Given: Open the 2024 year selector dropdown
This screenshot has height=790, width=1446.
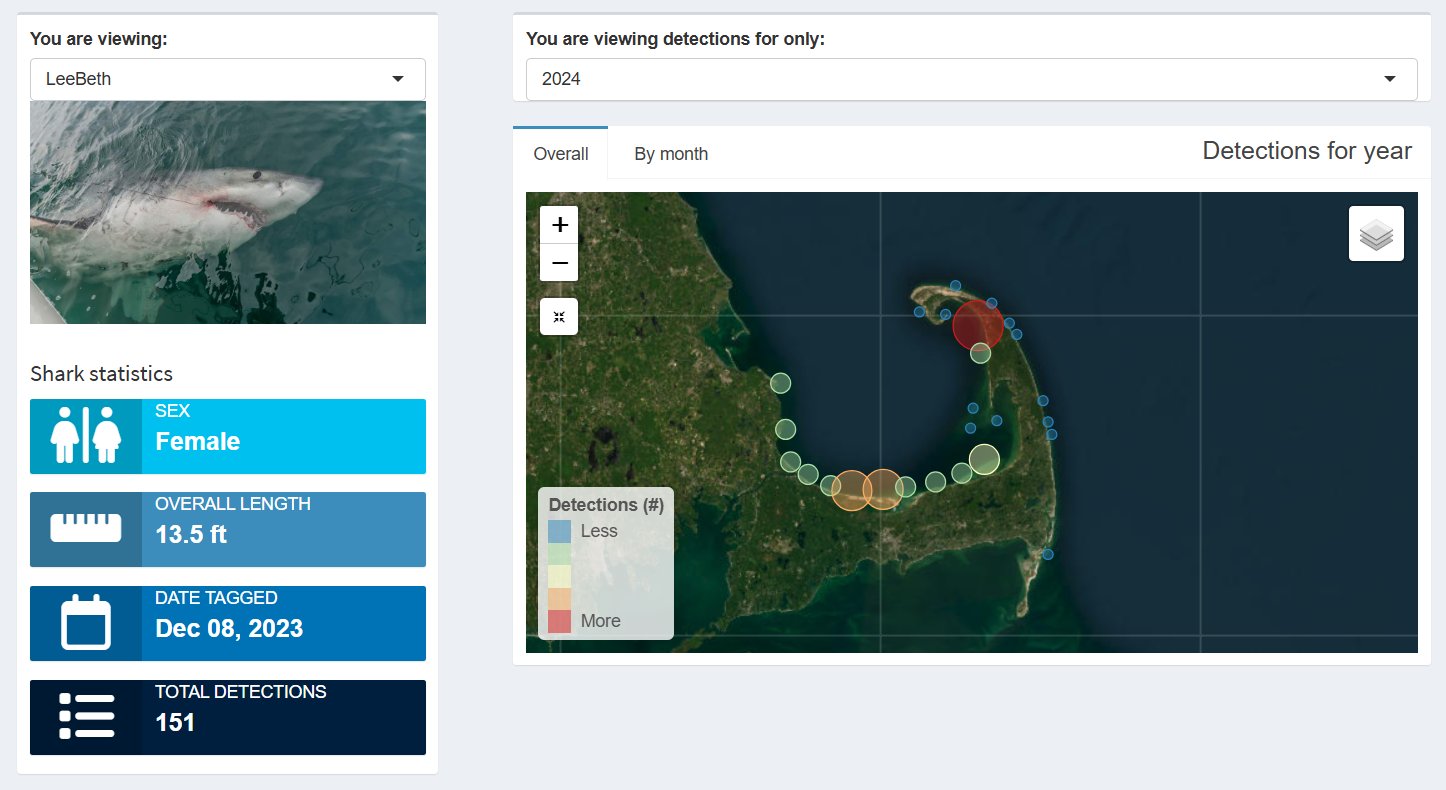Looking at the screenshot, I should (x=971, y=79).
